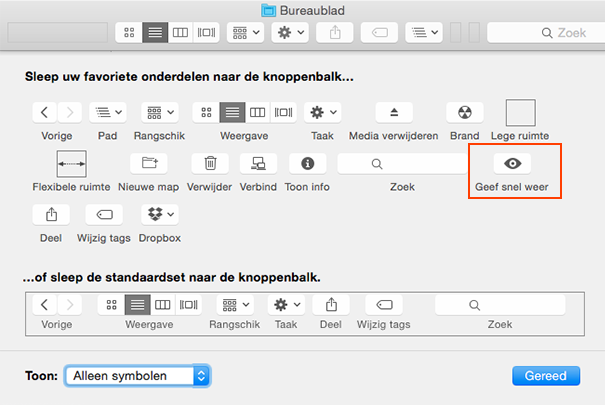Screen dimensions: 605x405
Task: Select the Lege ruimte item
Action: (x=521, y=113)
